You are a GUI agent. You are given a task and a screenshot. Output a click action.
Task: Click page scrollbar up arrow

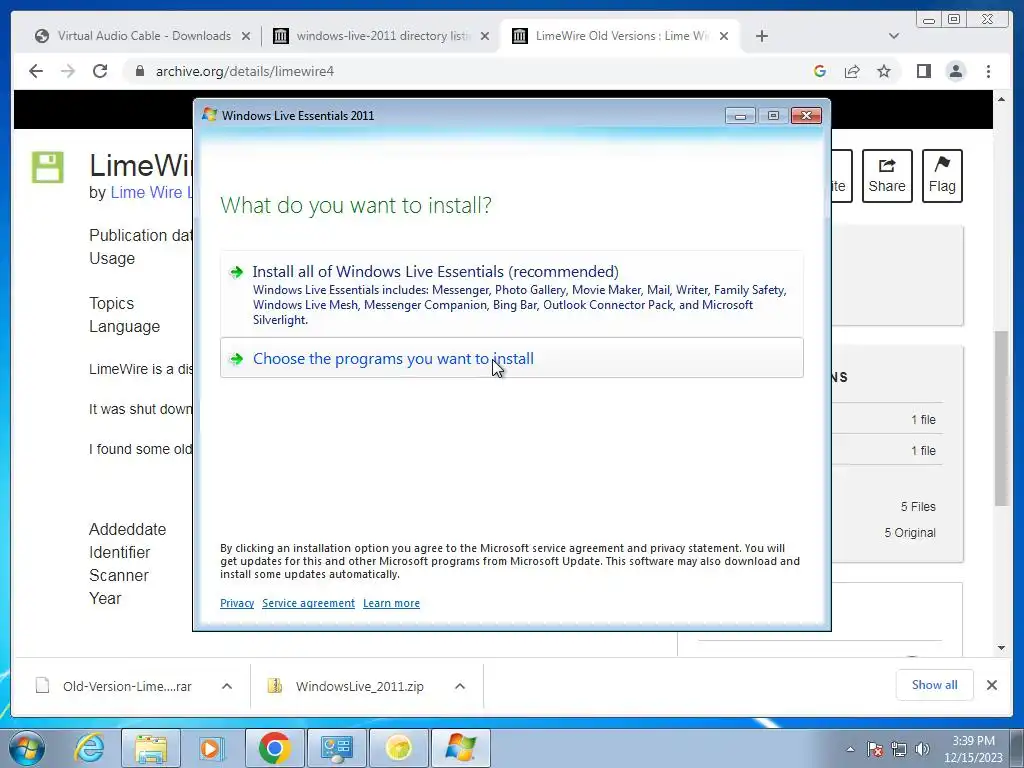click(x=1001, y=99)
